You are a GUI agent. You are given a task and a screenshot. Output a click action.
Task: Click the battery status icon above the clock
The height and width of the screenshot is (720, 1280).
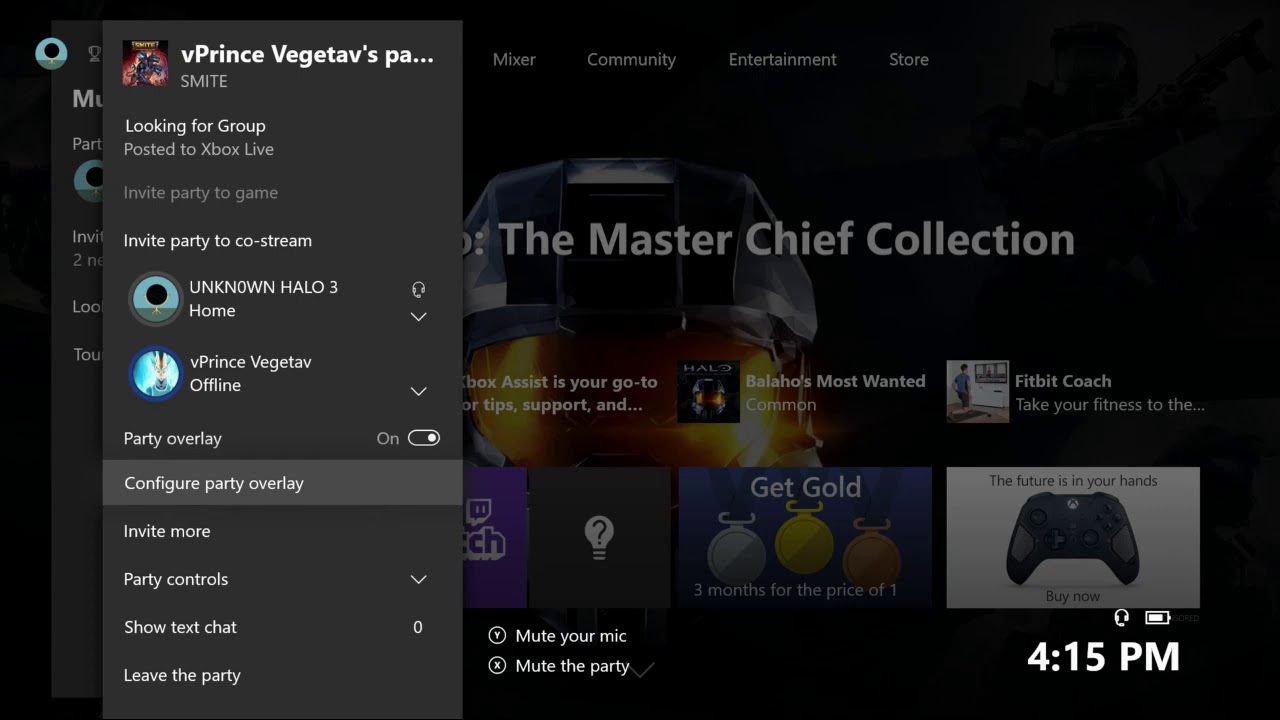(x=1157, y=618)
